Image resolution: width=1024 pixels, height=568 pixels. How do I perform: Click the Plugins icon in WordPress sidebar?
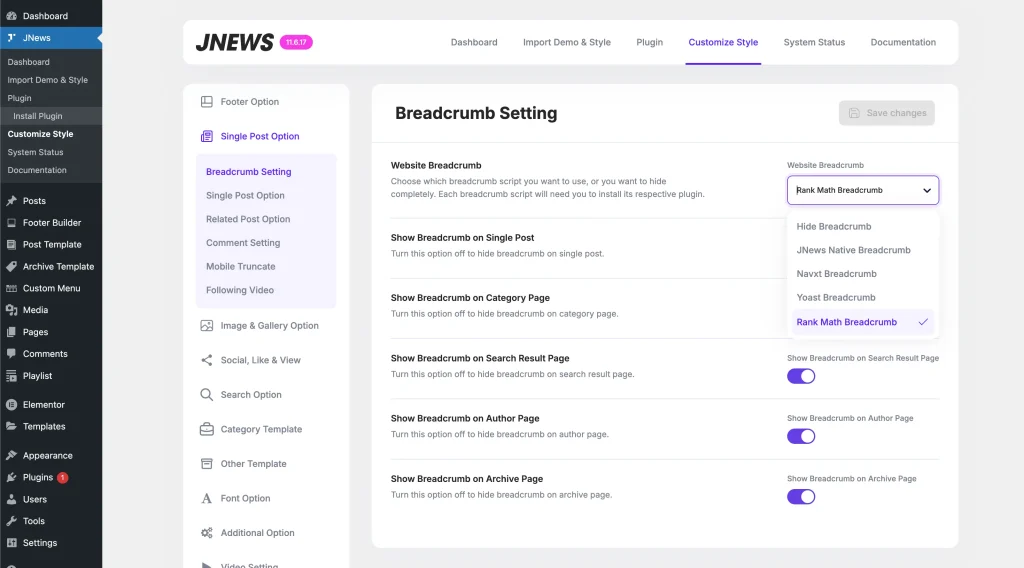(11, 478)
